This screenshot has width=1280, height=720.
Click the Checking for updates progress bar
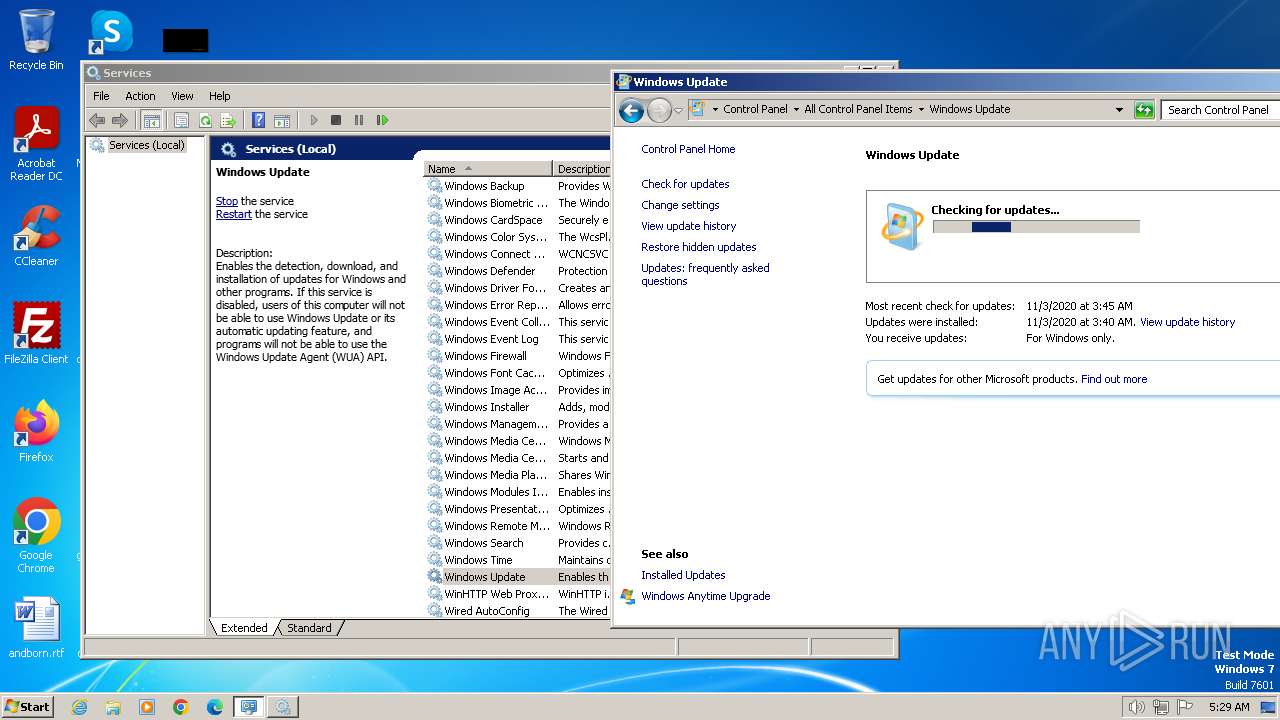tap(1036, 227)
